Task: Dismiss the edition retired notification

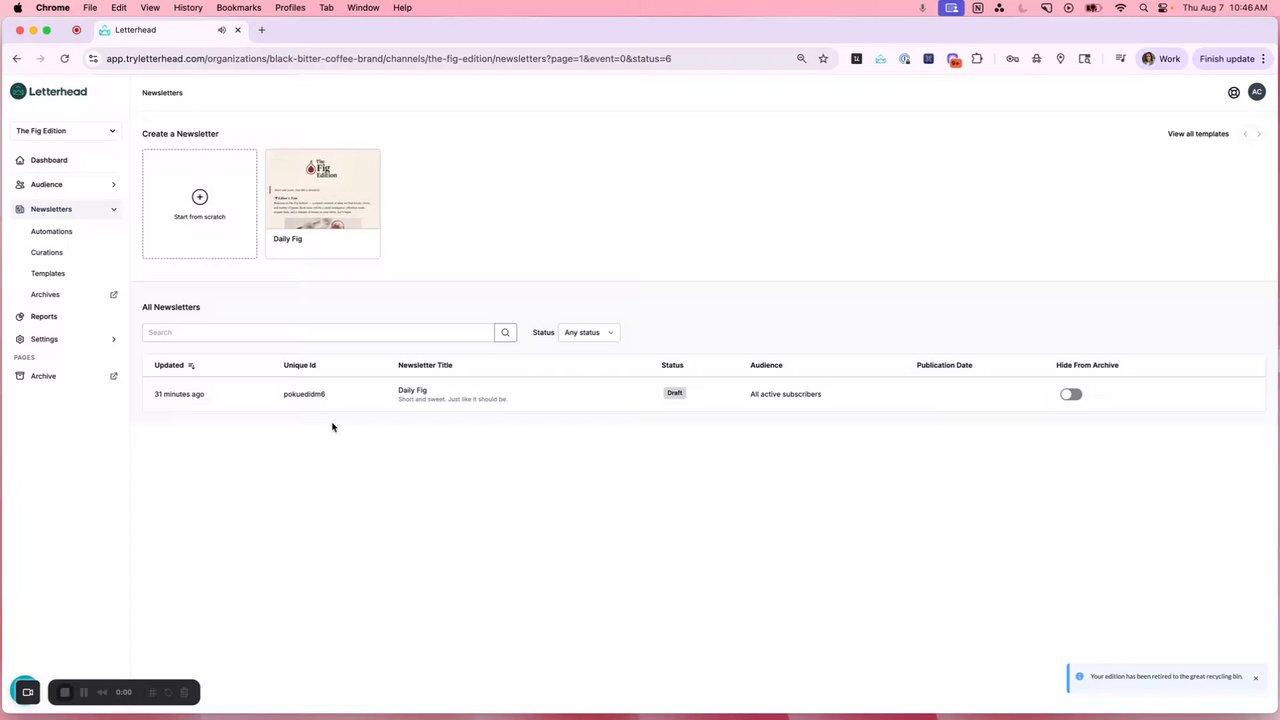Action: tap(1256, 678)
